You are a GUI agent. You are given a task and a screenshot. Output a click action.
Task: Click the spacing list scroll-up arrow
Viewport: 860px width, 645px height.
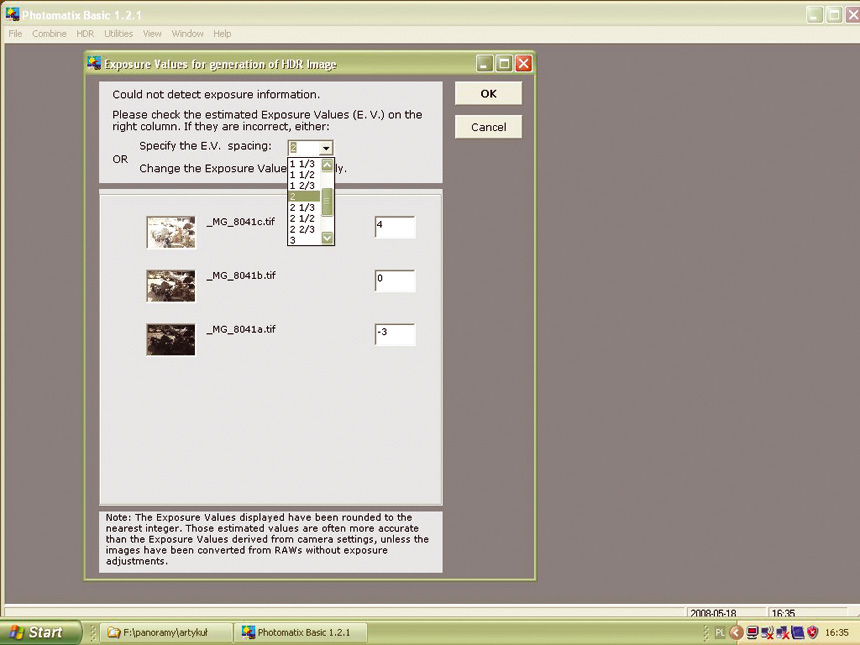point(327,165)
